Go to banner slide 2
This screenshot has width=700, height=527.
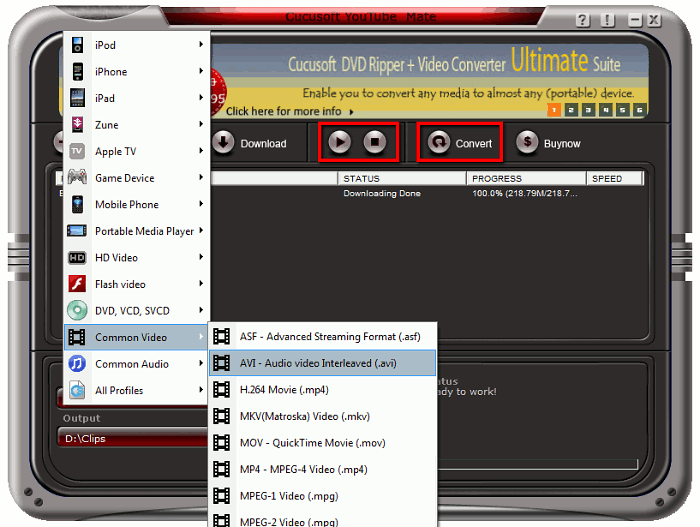[x=571, y=109]
